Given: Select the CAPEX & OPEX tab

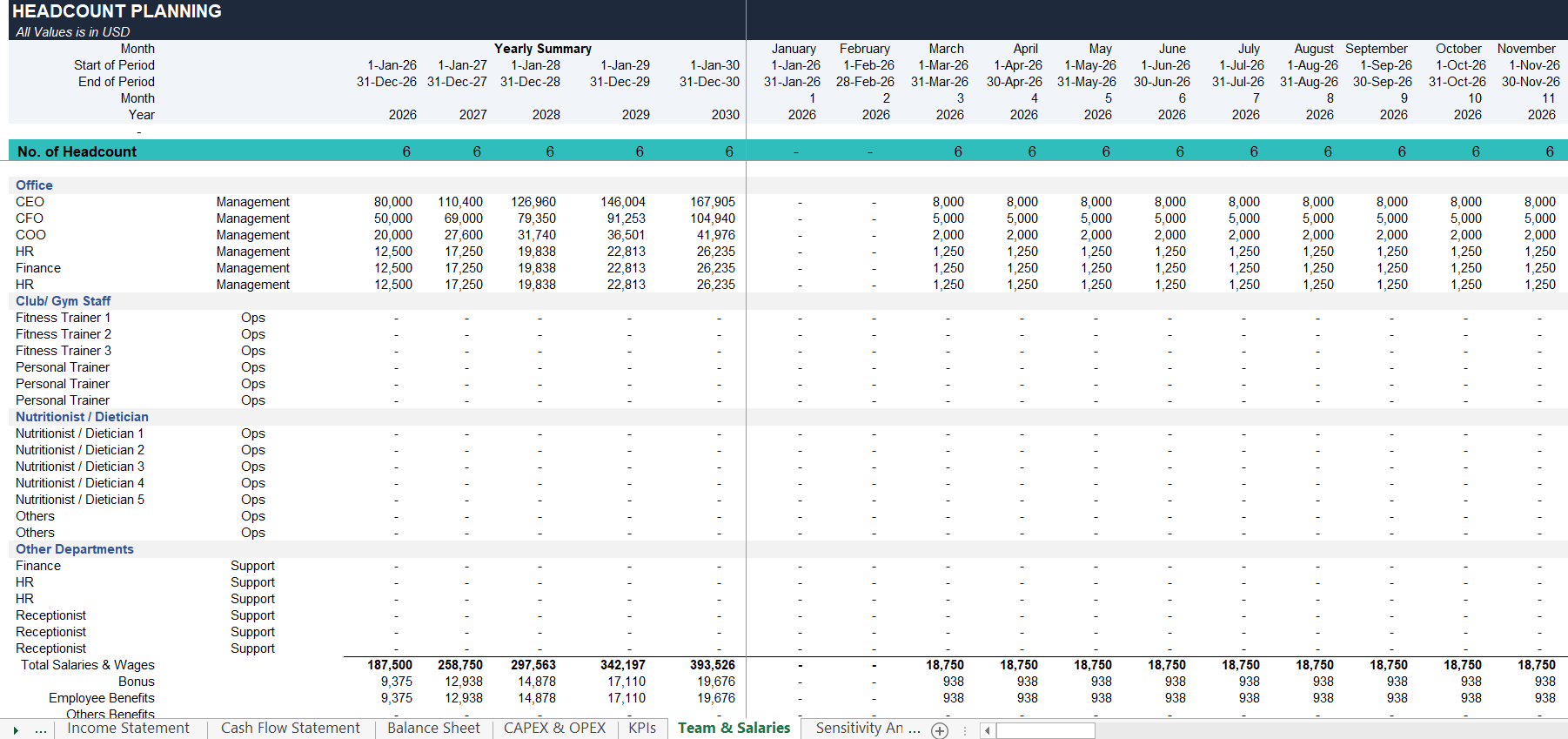Looking at the screenshot, I should (x=554, y=729).
